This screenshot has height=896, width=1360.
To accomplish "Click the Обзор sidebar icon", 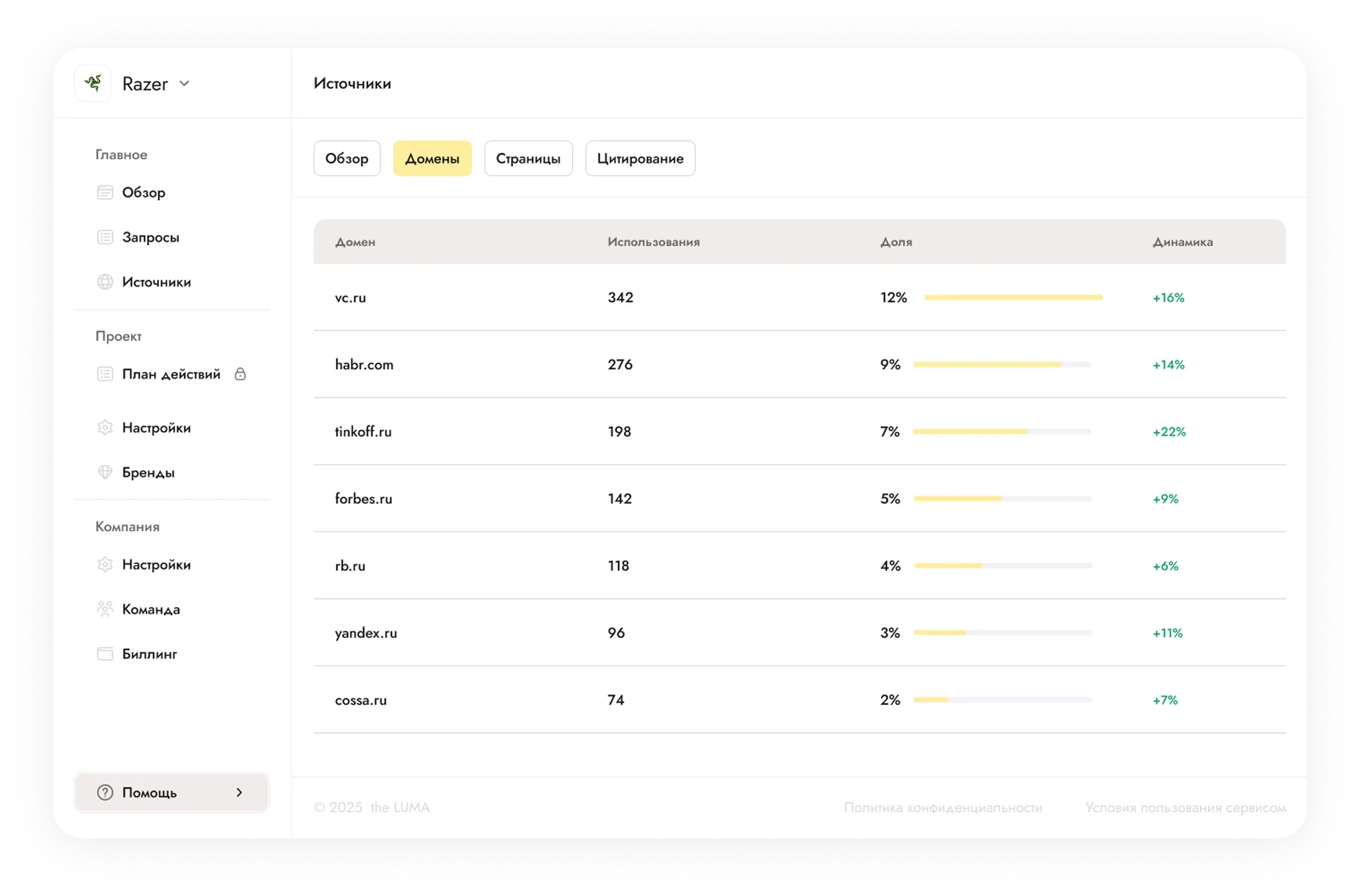I will tap(105, 193).
